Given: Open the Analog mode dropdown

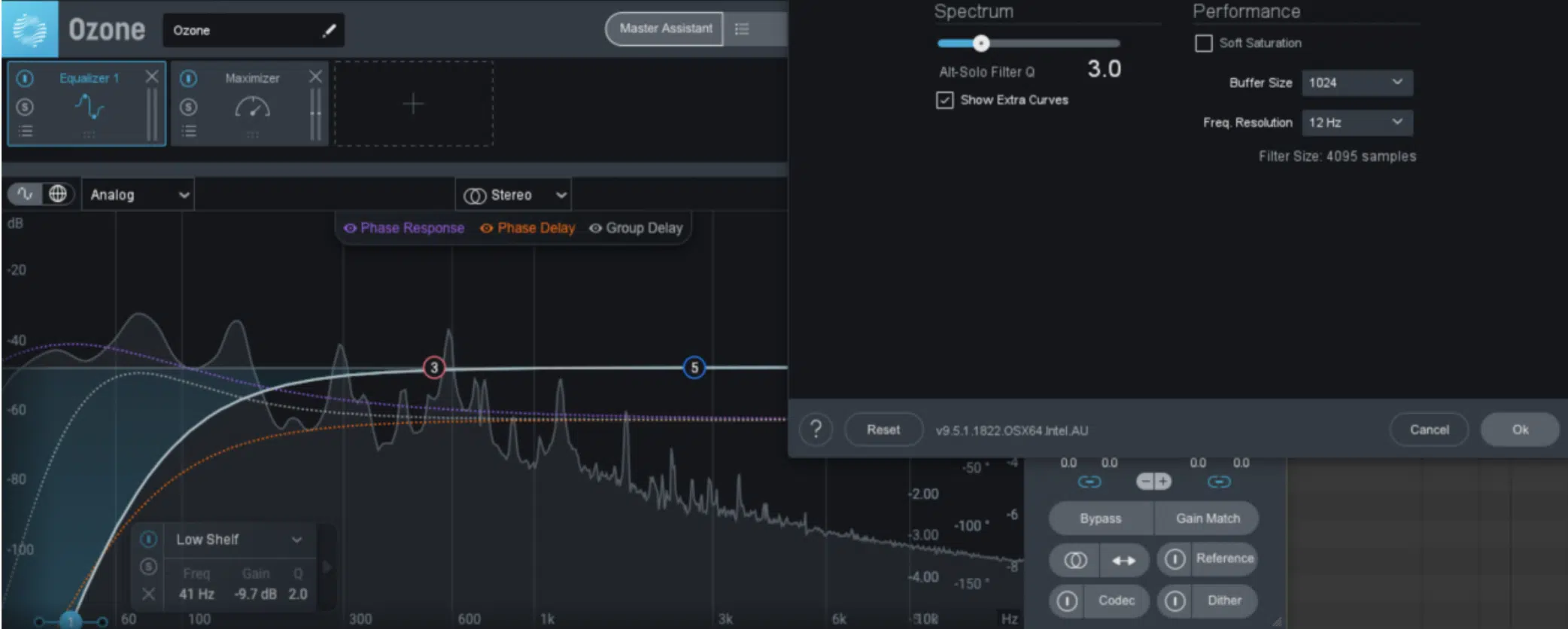Looking at the screenshot, I should click(138, 195).
